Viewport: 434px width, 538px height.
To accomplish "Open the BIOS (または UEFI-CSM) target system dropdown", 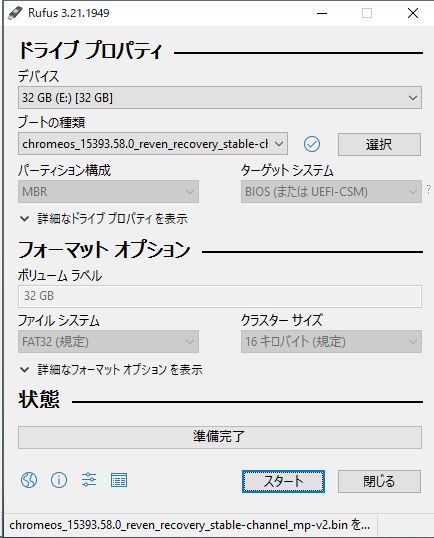I will pos(331,191).
